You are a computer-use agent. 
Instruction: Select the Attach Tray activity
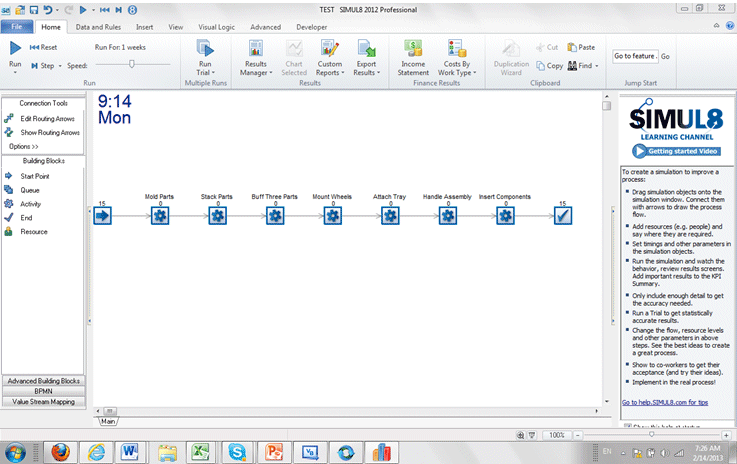(x=390, y=216)
